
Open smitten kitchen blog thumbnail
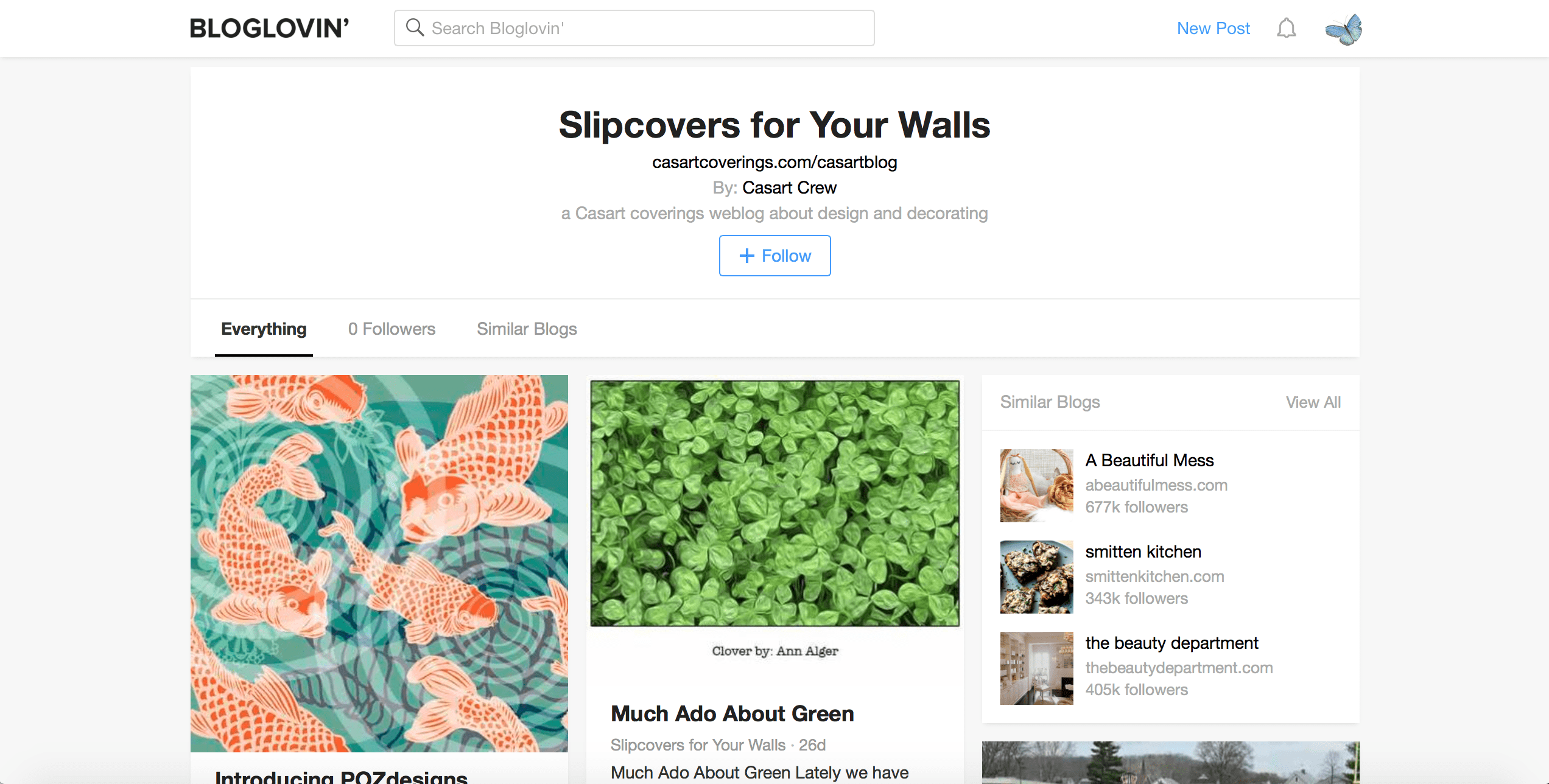pyautogui.click(x=1036, y=576)
